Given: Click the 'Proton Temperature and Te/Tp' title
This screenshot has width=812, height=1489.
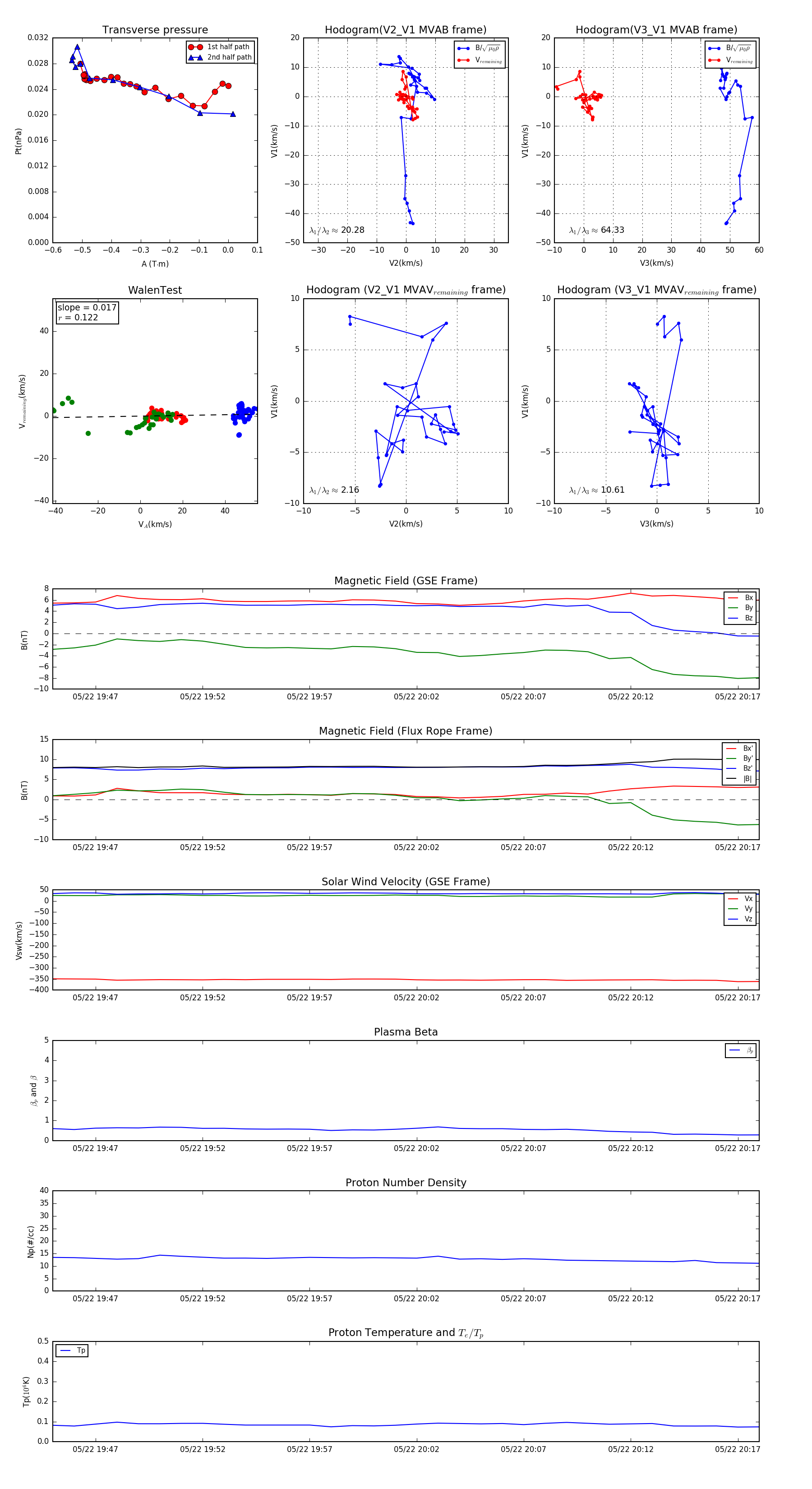Looking at the screenshot, I should pos(406,1333).
